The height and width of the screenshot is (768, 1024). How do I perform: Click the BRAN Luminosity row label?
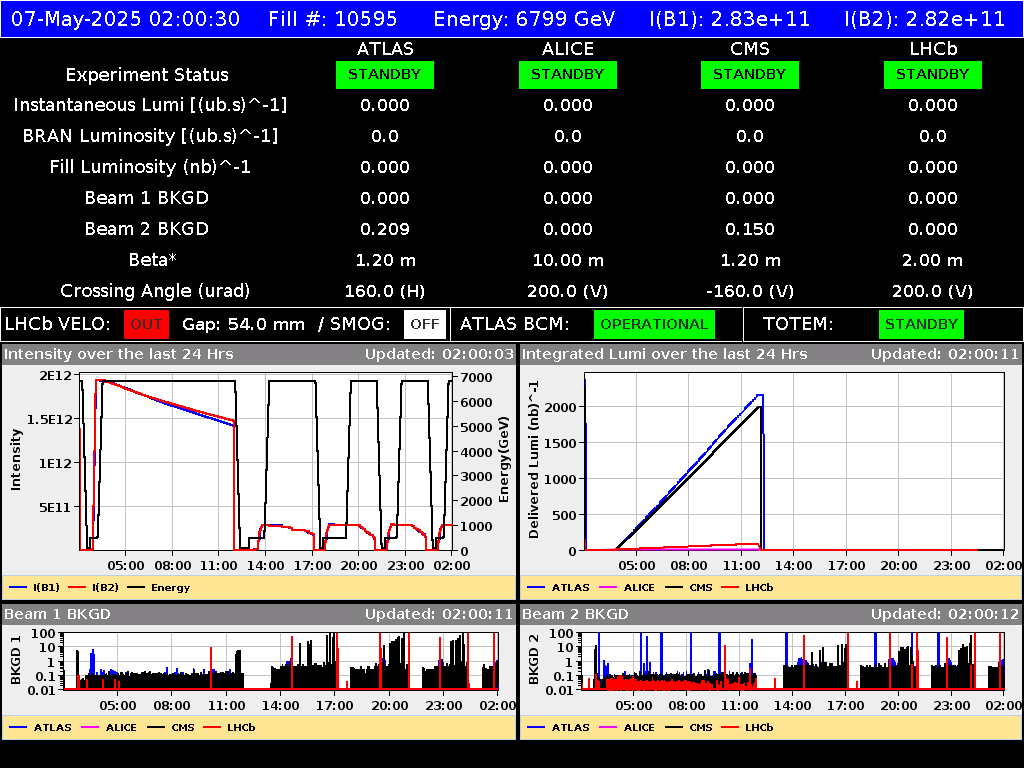(x=150, y=136)
